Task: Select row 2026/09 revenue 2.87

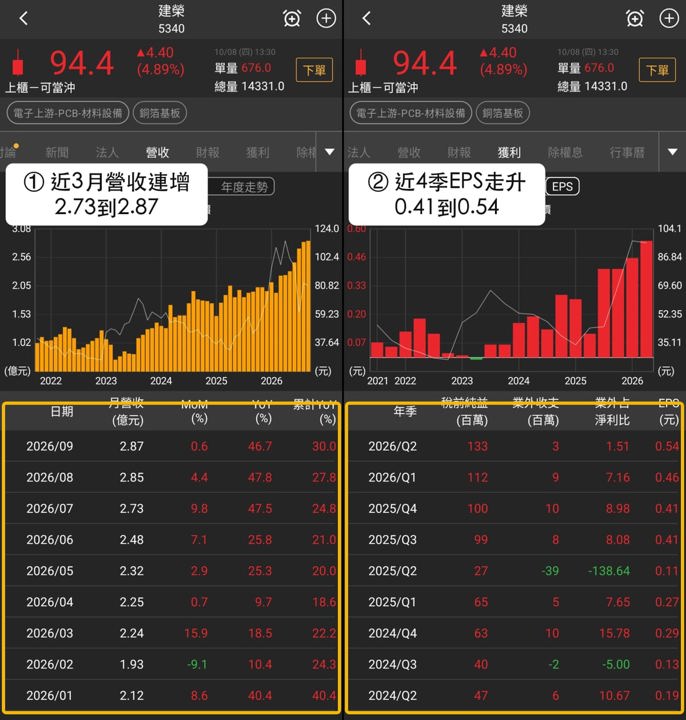Action: pyautogui.click(x=172, y=446)
